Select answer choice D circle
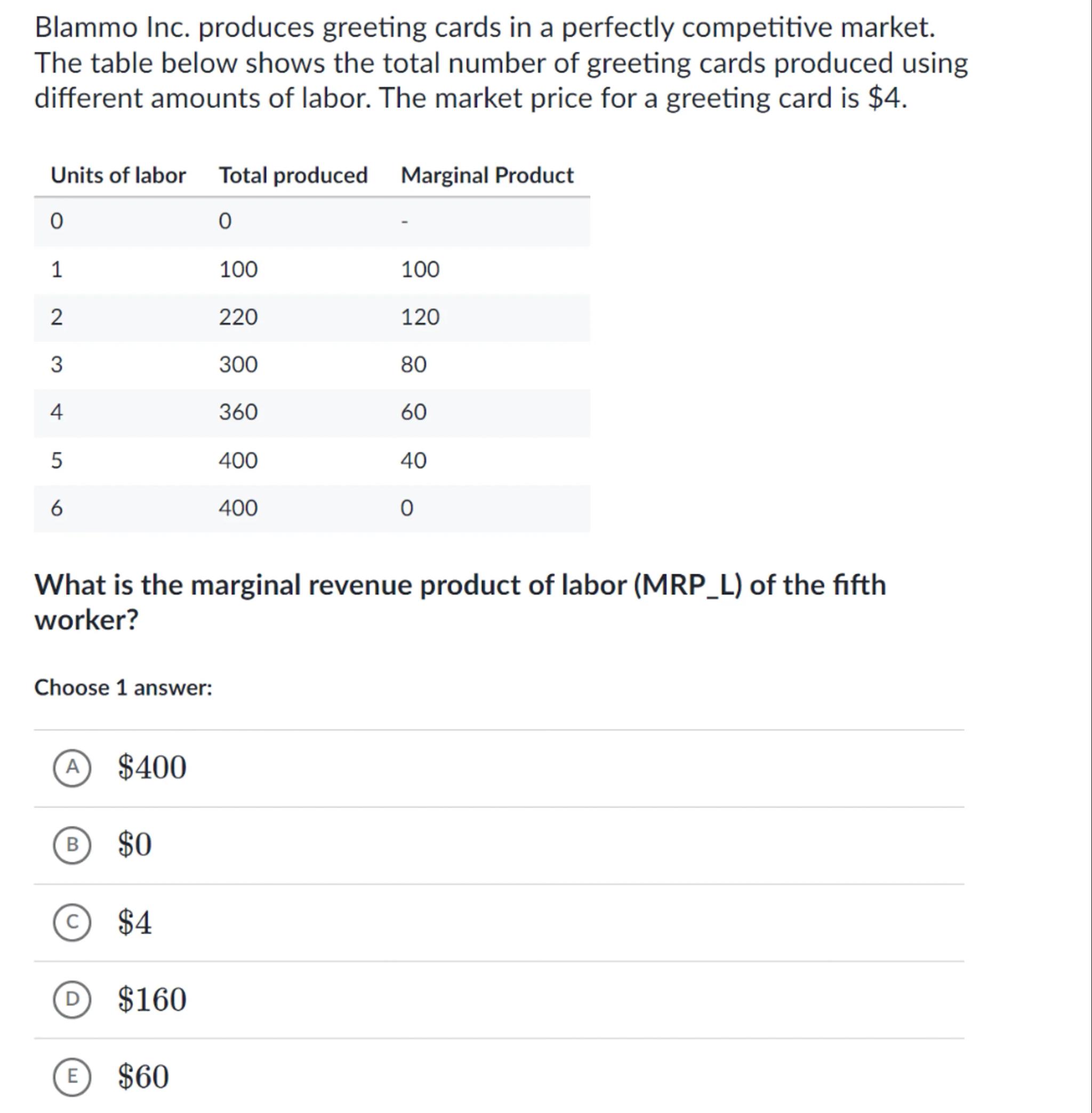 tap(71, 999)
